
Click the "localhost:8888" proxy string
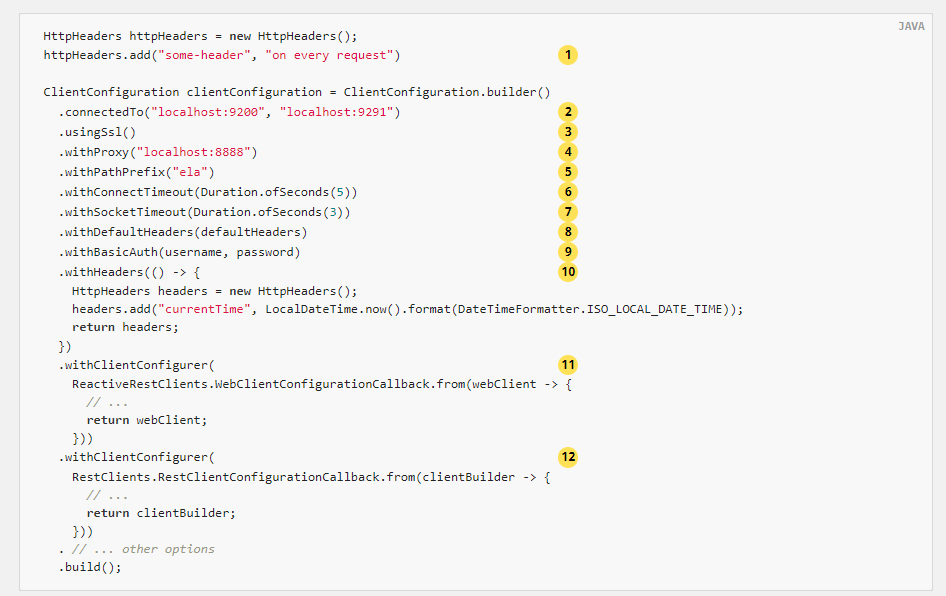tap(194, 152)
